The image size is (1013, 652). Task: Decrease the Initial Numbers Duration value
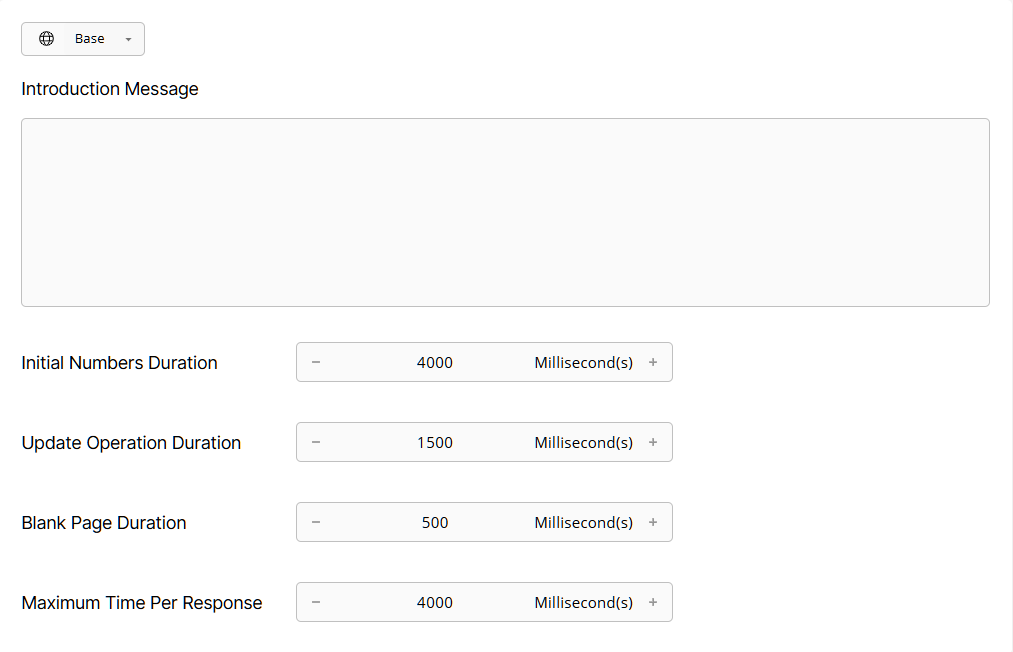coord(315,362)
